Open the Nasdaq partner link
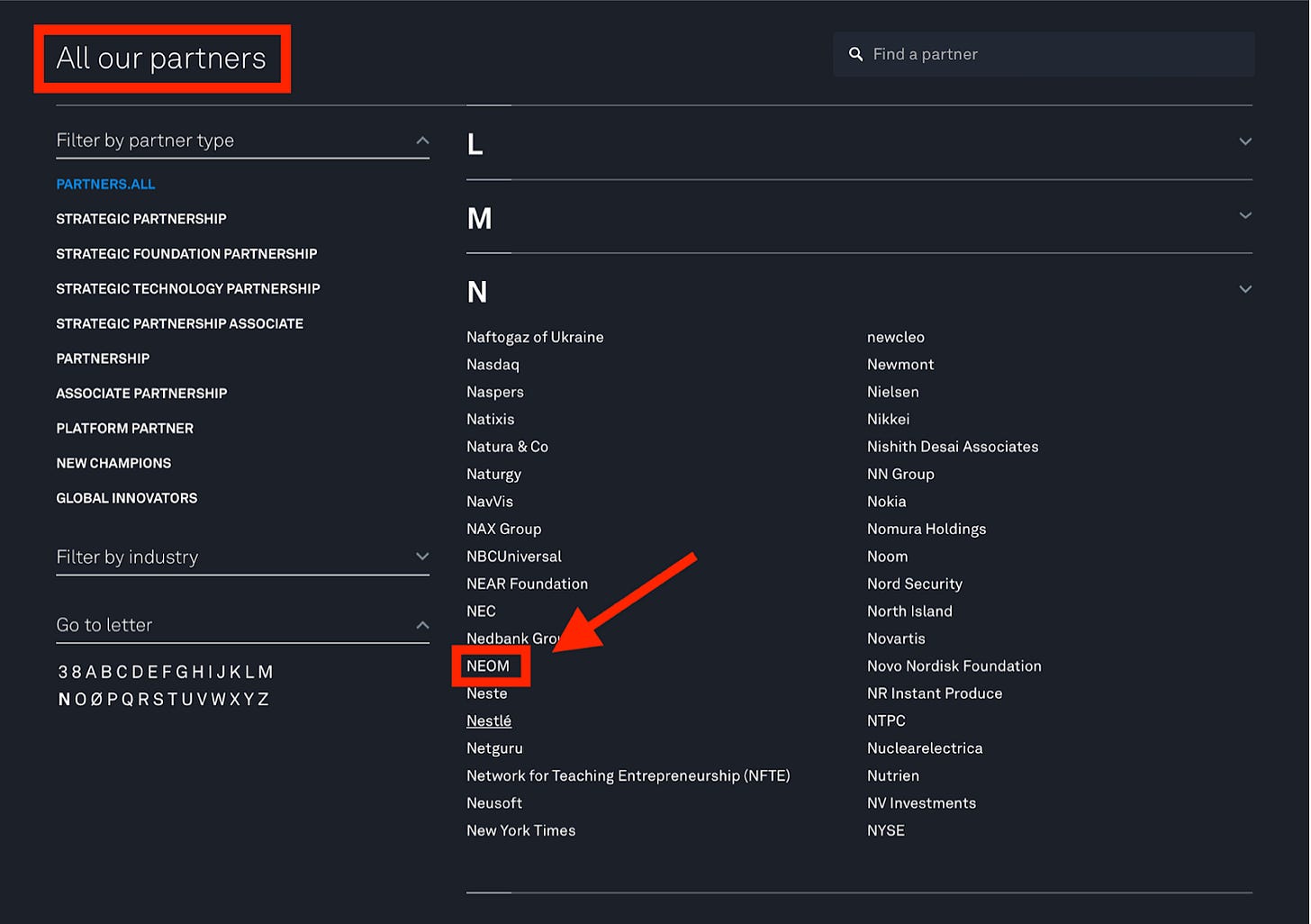Viewport: 1311px width, 924px height. (493, 365)
